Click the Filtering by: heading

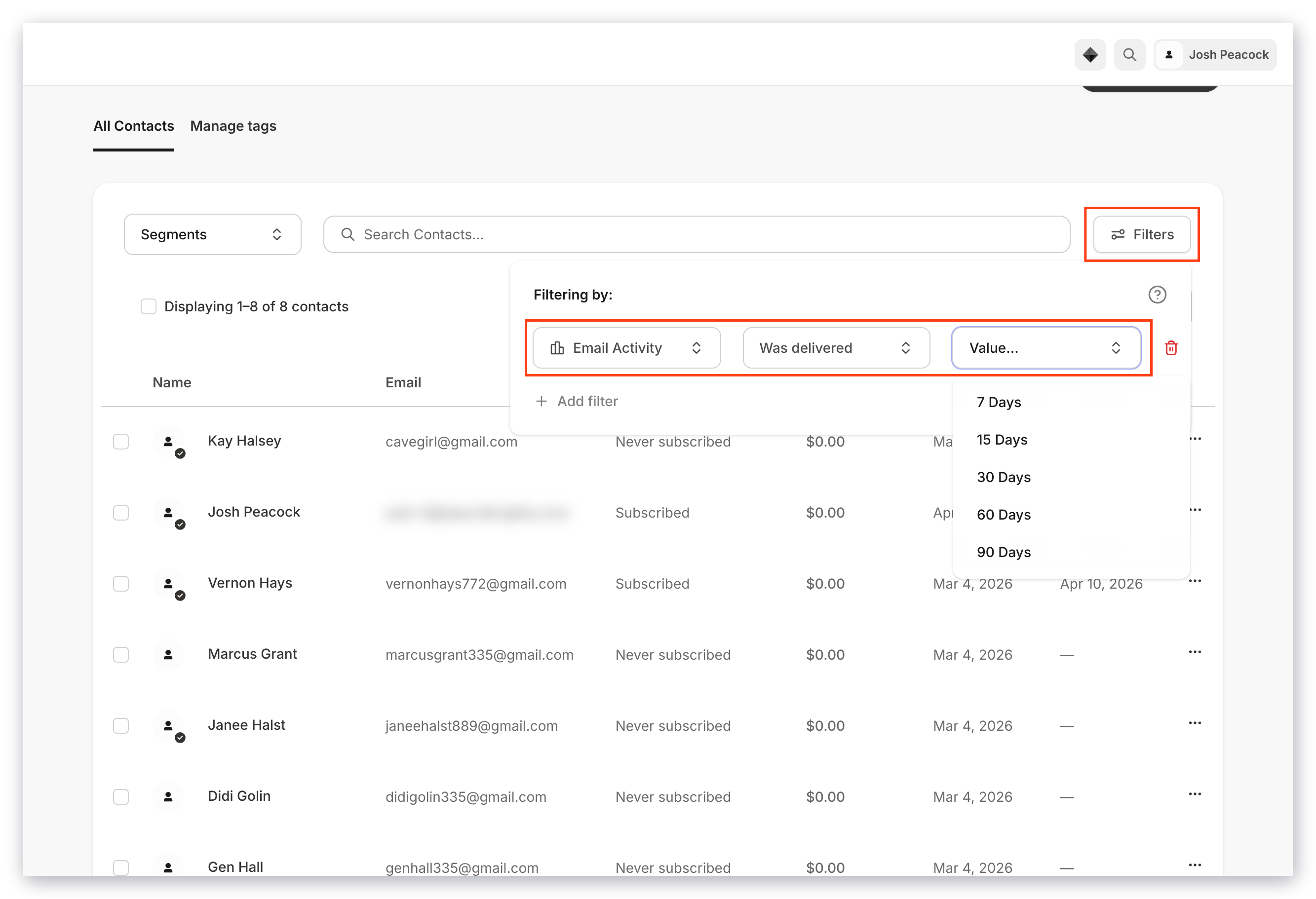pyautogui.click(x=573, y=295)
